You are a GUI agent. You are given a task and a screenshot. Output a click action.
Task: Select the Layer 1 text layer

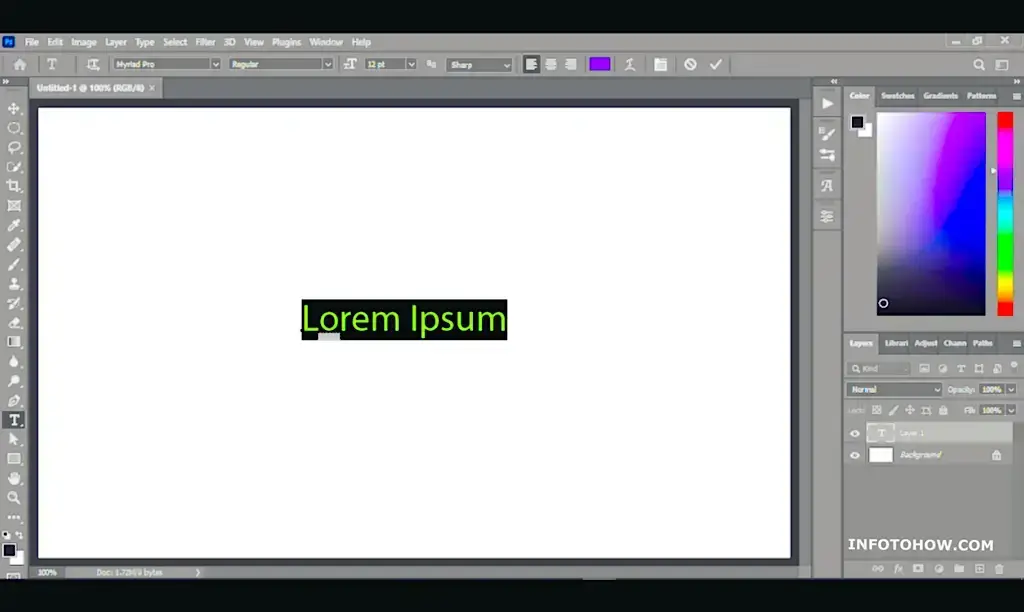pyautogui.click(x=939, y=433)
